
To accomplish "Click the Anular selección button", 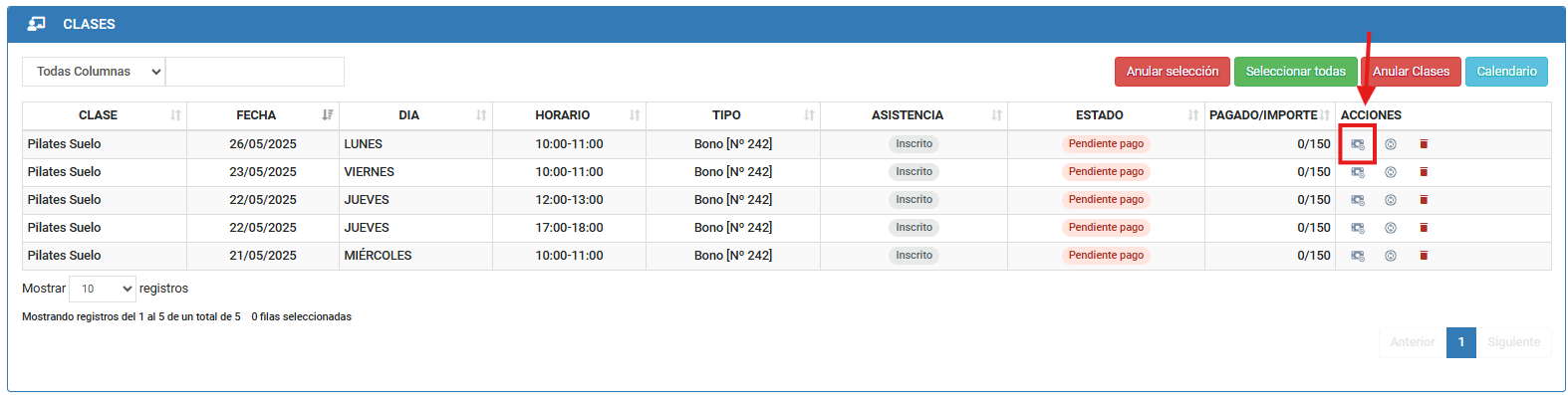I will point(1173,72).
